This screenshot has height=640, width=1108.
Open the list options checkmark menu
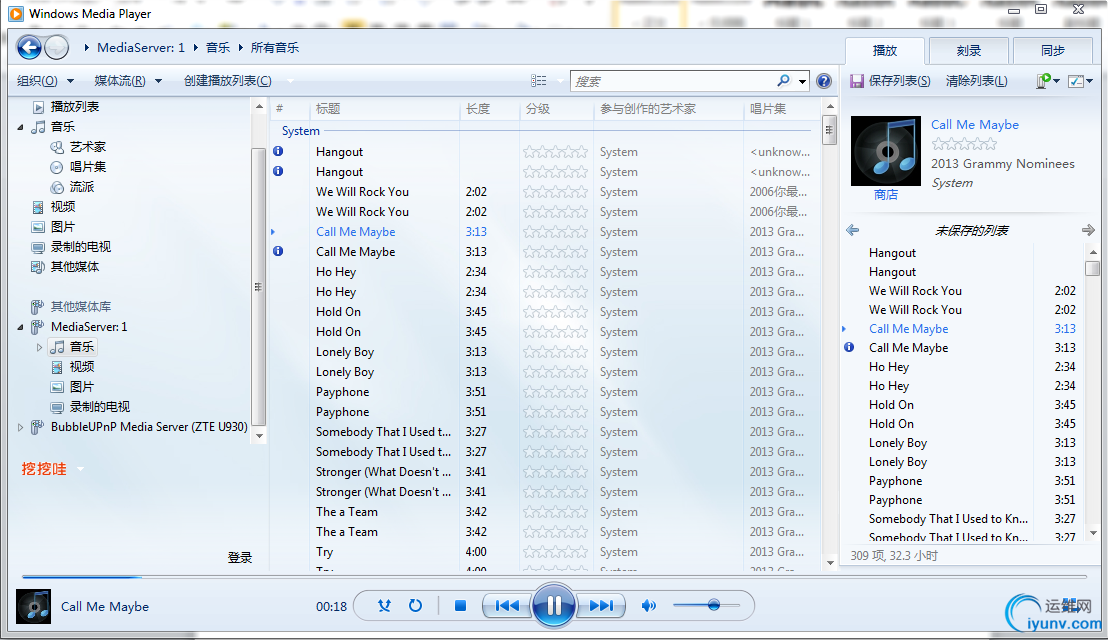pos(1080,81)
